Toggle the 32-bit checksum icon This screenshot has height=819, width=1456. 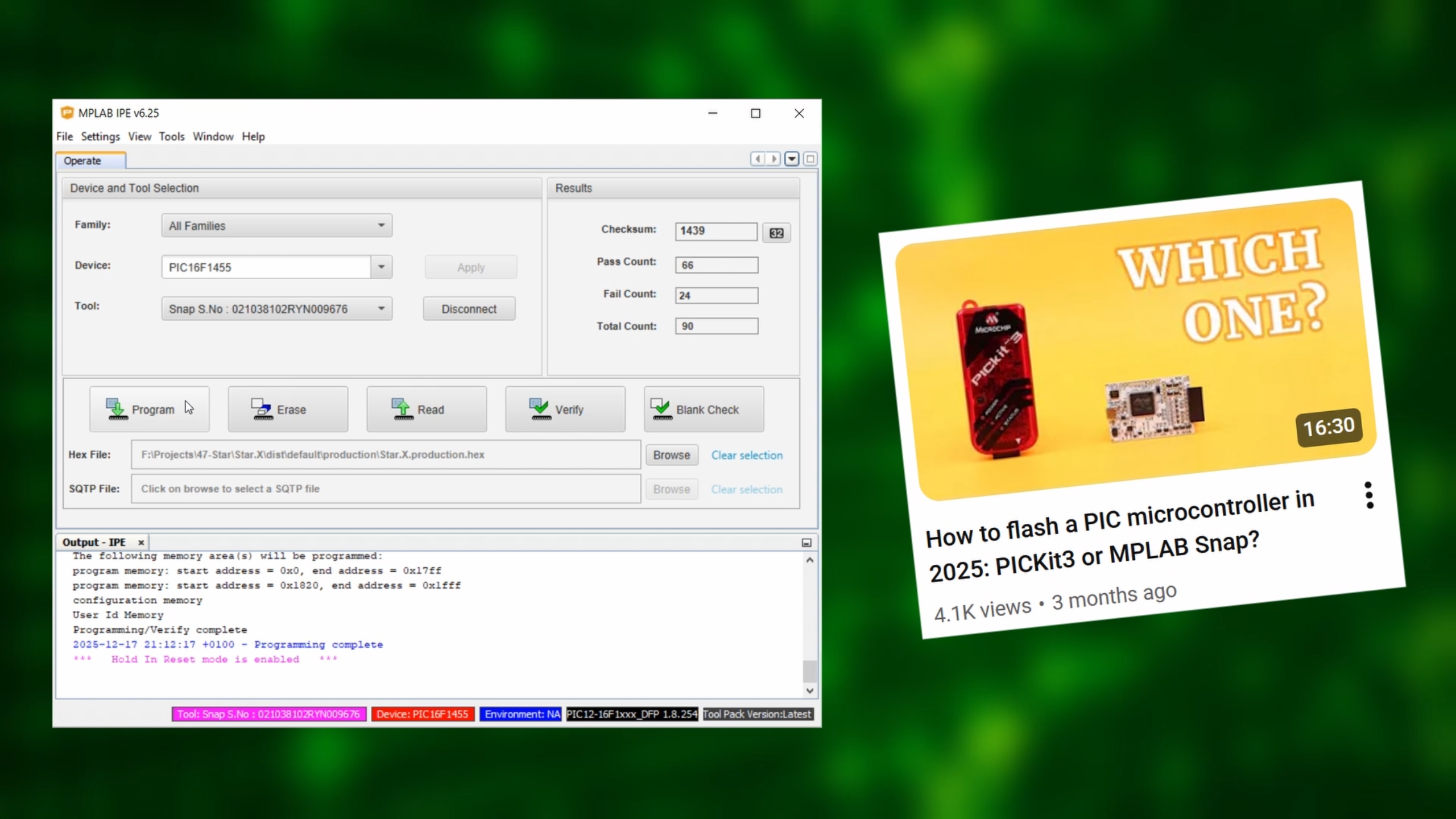pos(776,233)
